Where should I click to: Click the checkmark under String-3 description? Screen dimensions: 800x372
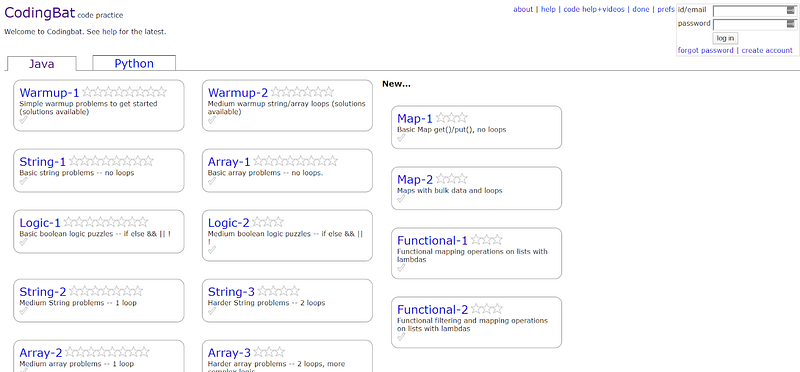coord(212,311)
